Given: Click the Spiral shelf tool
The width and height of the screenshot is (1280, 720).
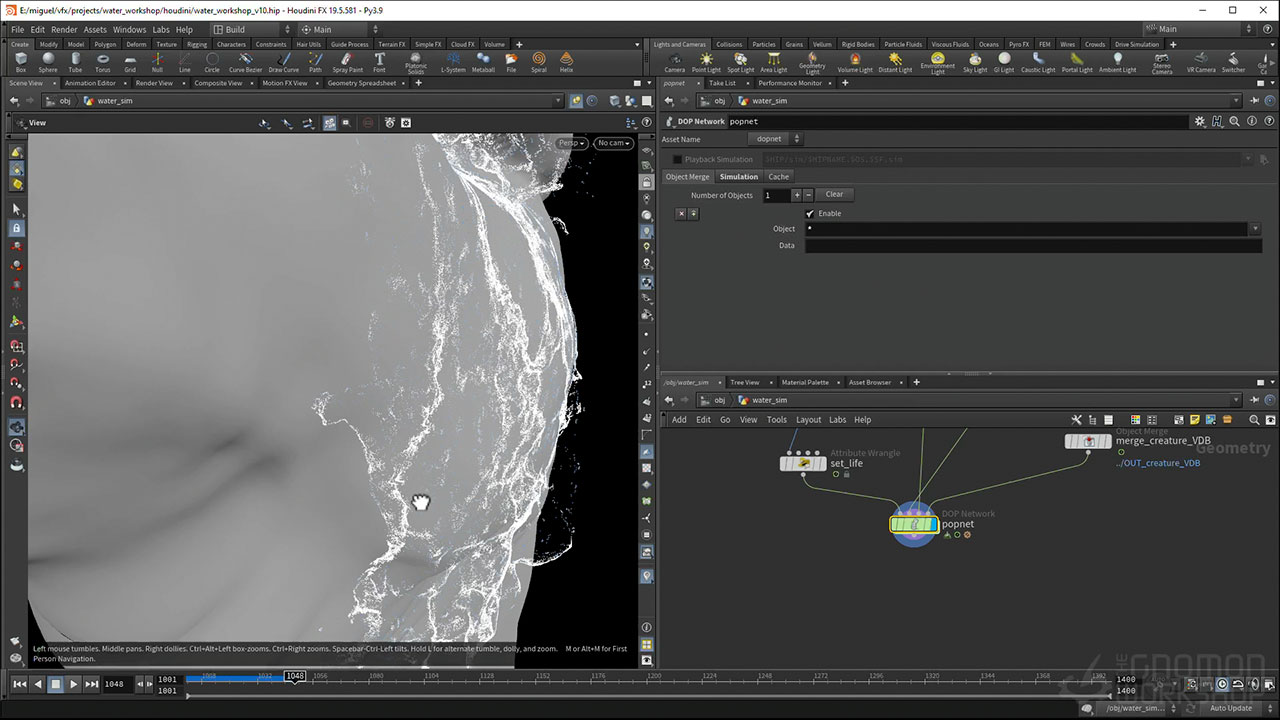Looking at the screenshot, I should (539, 62).
